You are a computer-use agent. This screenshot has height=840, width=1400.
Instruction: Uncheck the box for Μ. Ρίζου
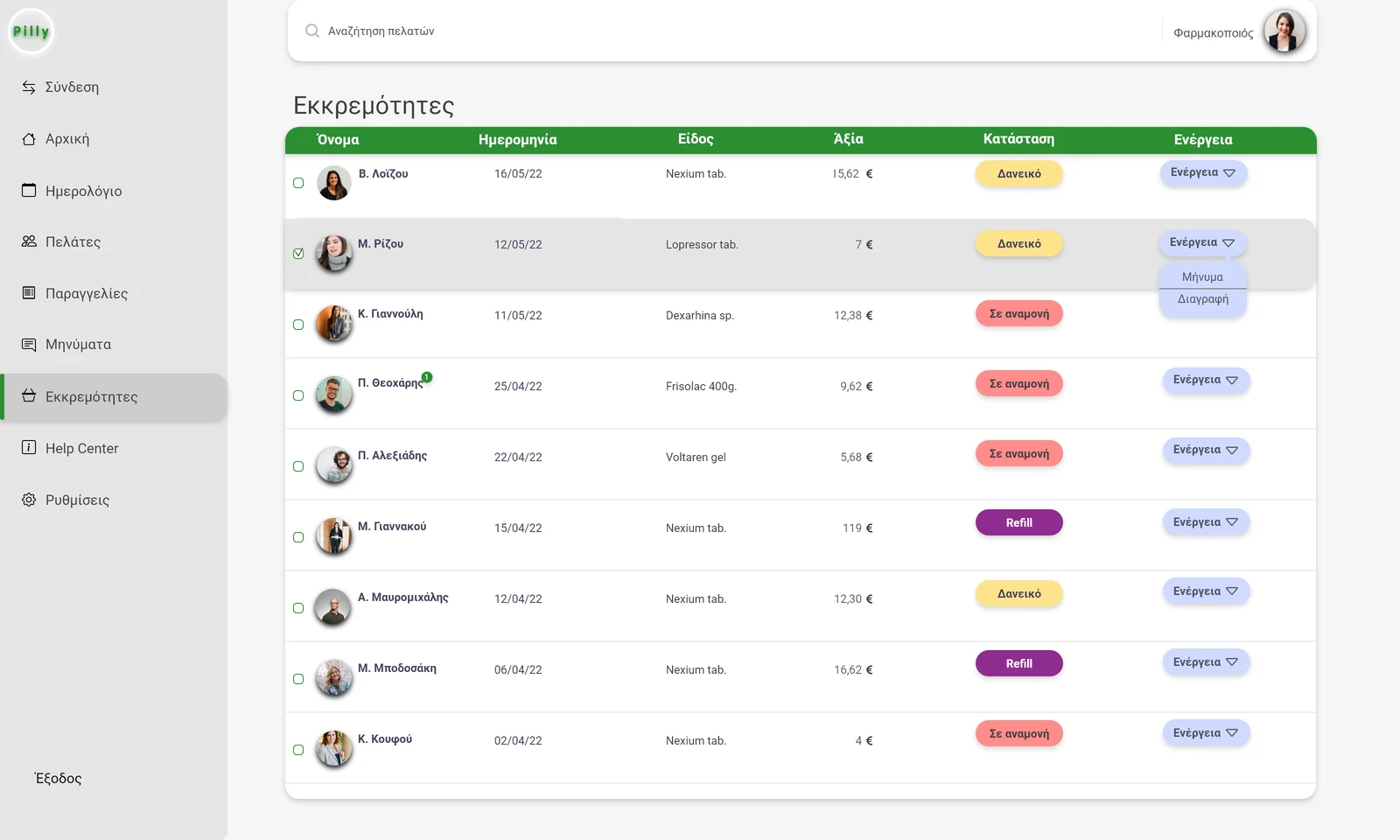pyautogui.click(x=298, y=254)
